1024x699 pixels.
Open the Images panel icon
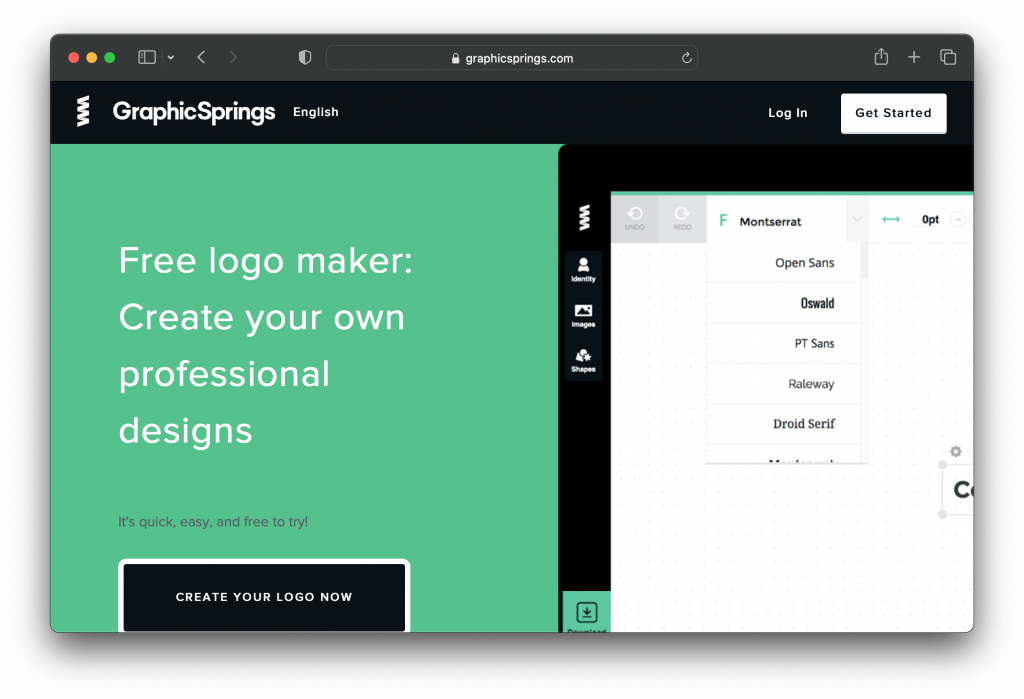click(583, 314)
